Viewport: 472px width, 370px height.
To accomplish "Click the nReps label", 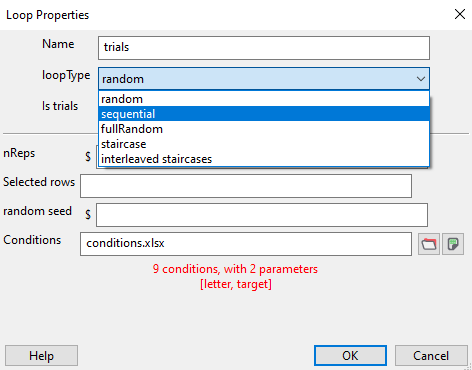I will (x=19, y=153).
